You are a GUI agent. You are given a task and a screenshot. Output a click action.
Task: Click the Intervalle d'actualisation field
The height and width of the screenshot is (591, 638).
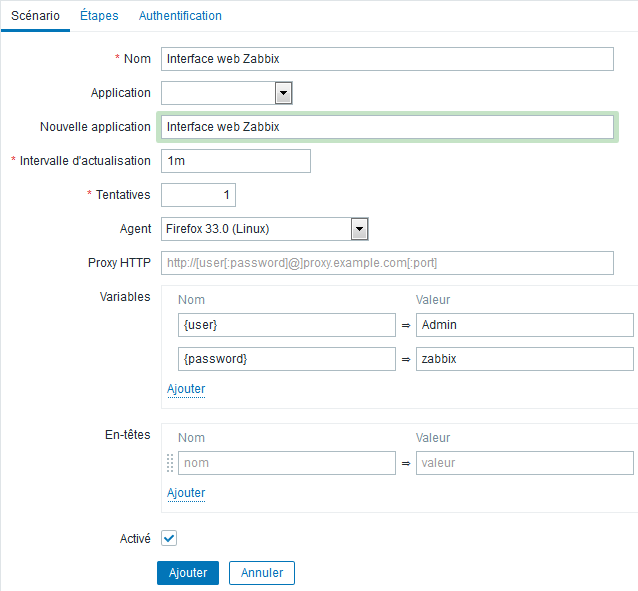click(236, 161)
